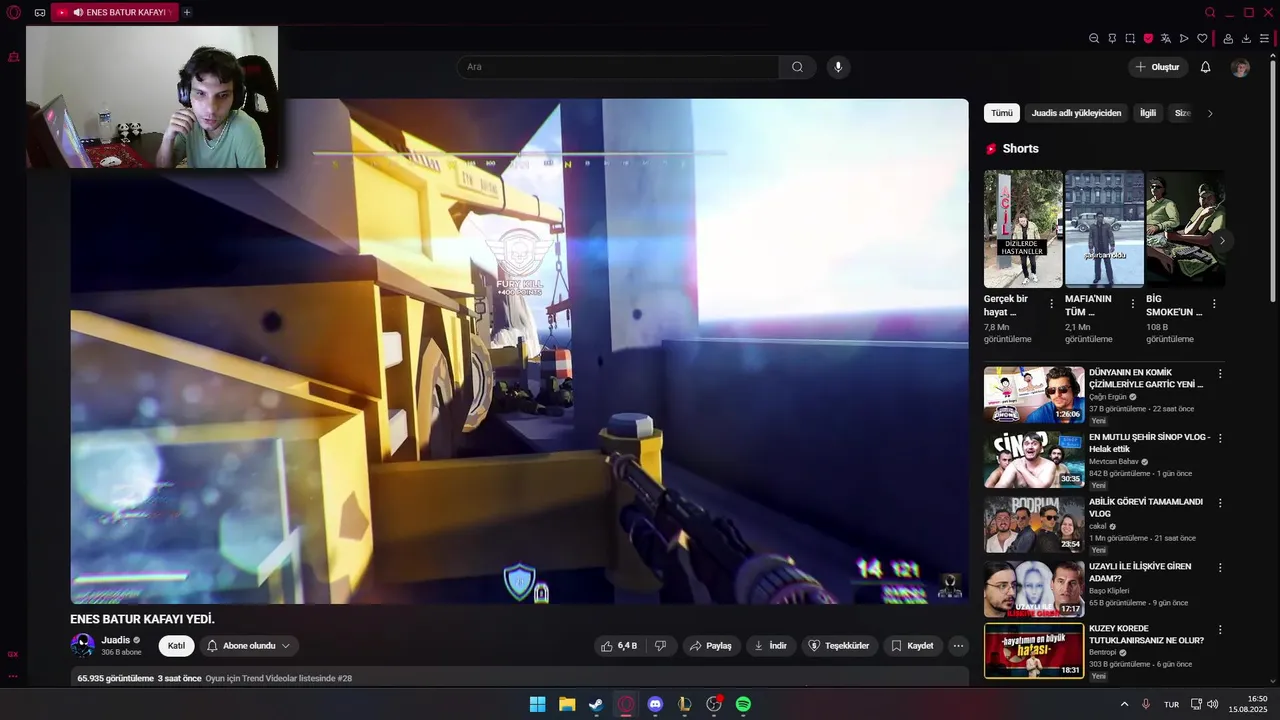Open EN MUTLU ŞEHİR SİNOP VLOG thumbnail
Image resolution: width=1280 pixels, height=720 pixels.
pyautogui.click(x=1034, y=459)
